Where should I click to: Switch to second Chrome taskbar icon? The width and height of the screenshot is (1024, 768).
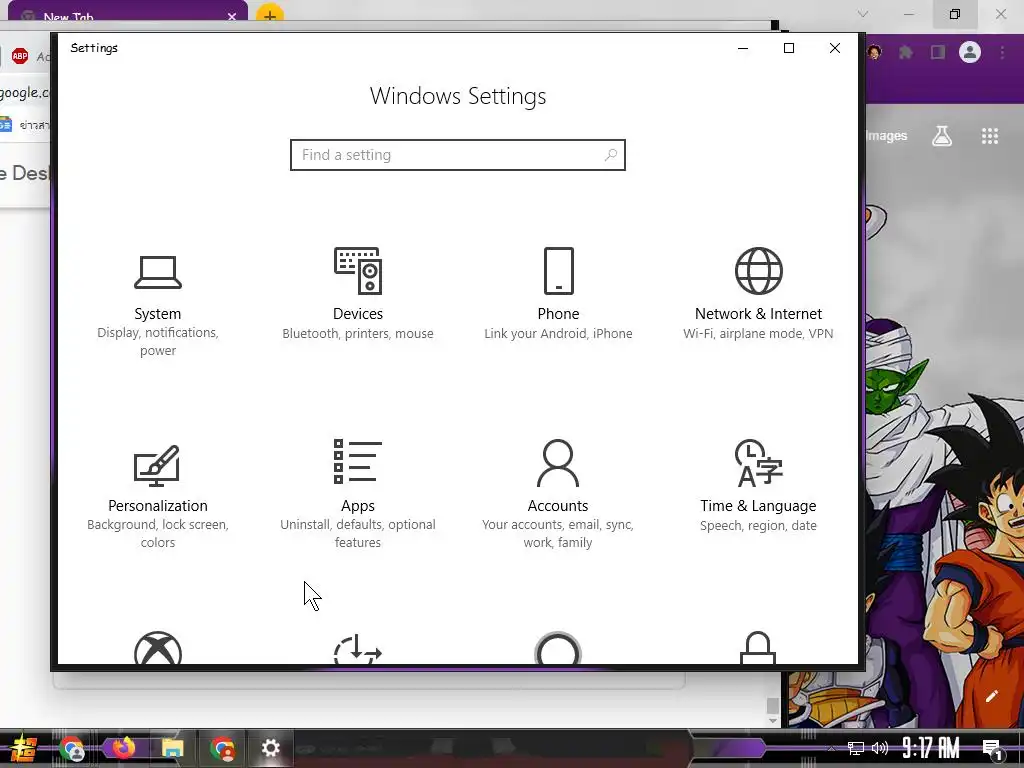tap(223, 748)
